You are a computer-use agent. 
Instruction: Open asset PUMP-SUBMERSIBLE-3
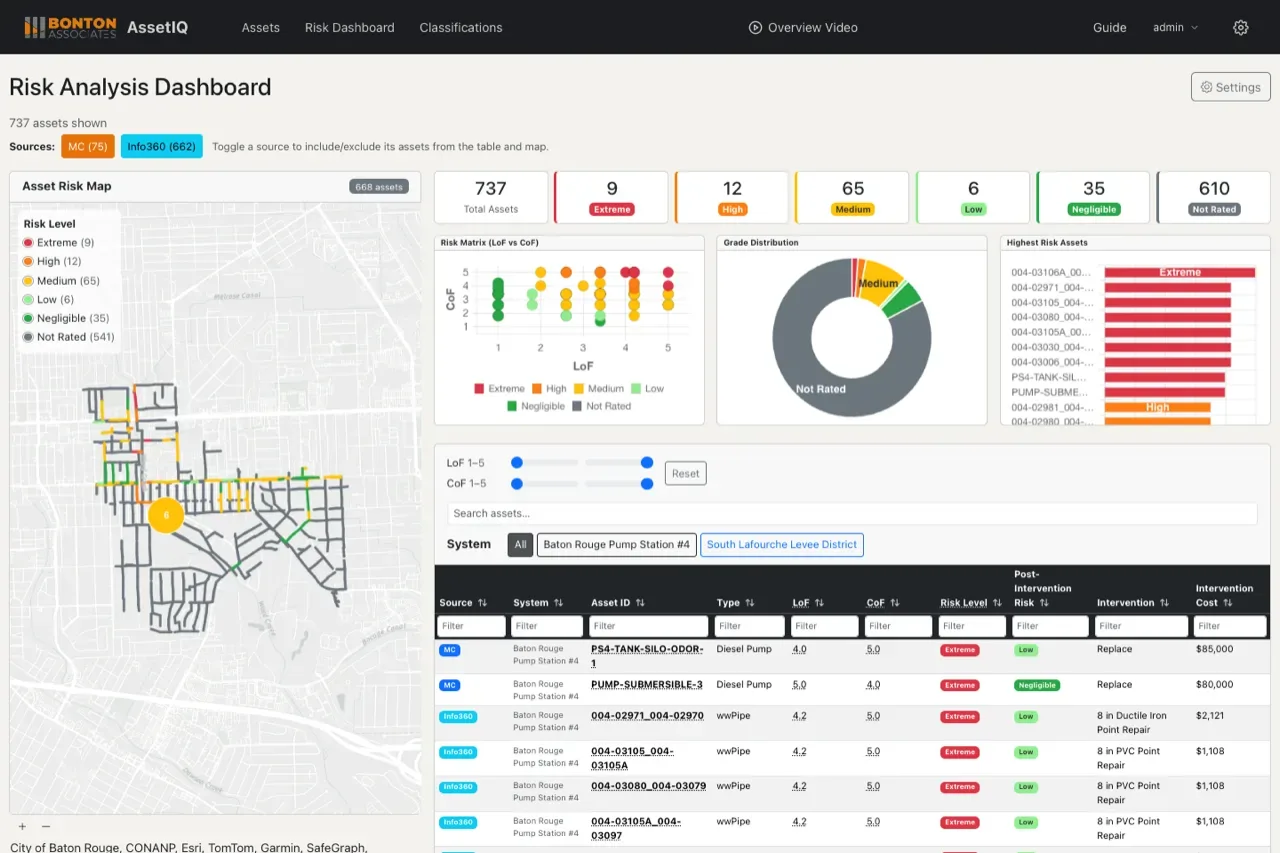click(x=647, y=685)
